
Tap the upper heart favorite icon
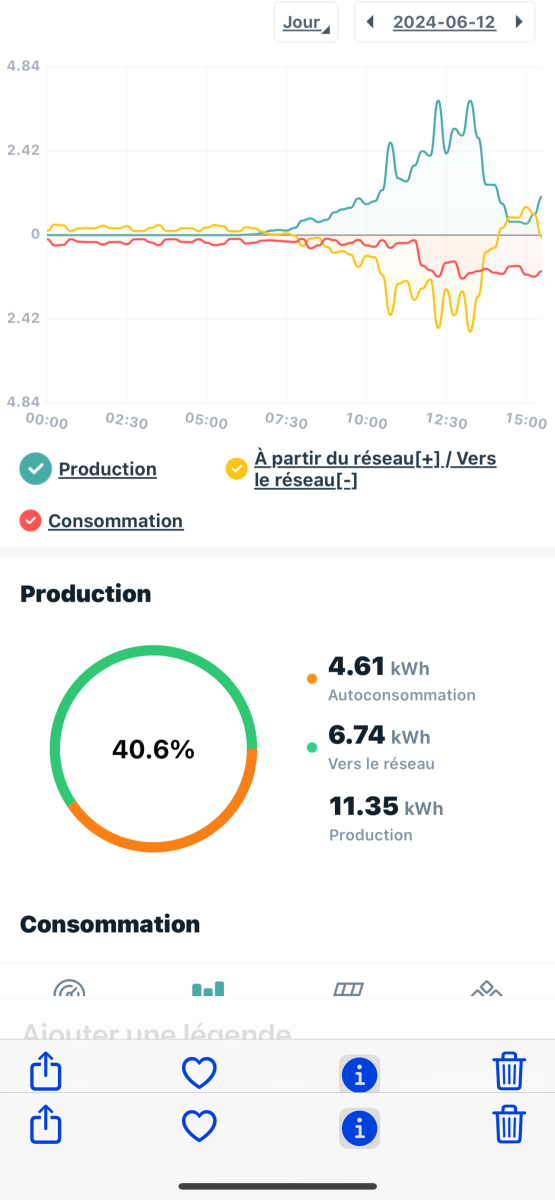pyautogui.click(x=200, y=1074)
